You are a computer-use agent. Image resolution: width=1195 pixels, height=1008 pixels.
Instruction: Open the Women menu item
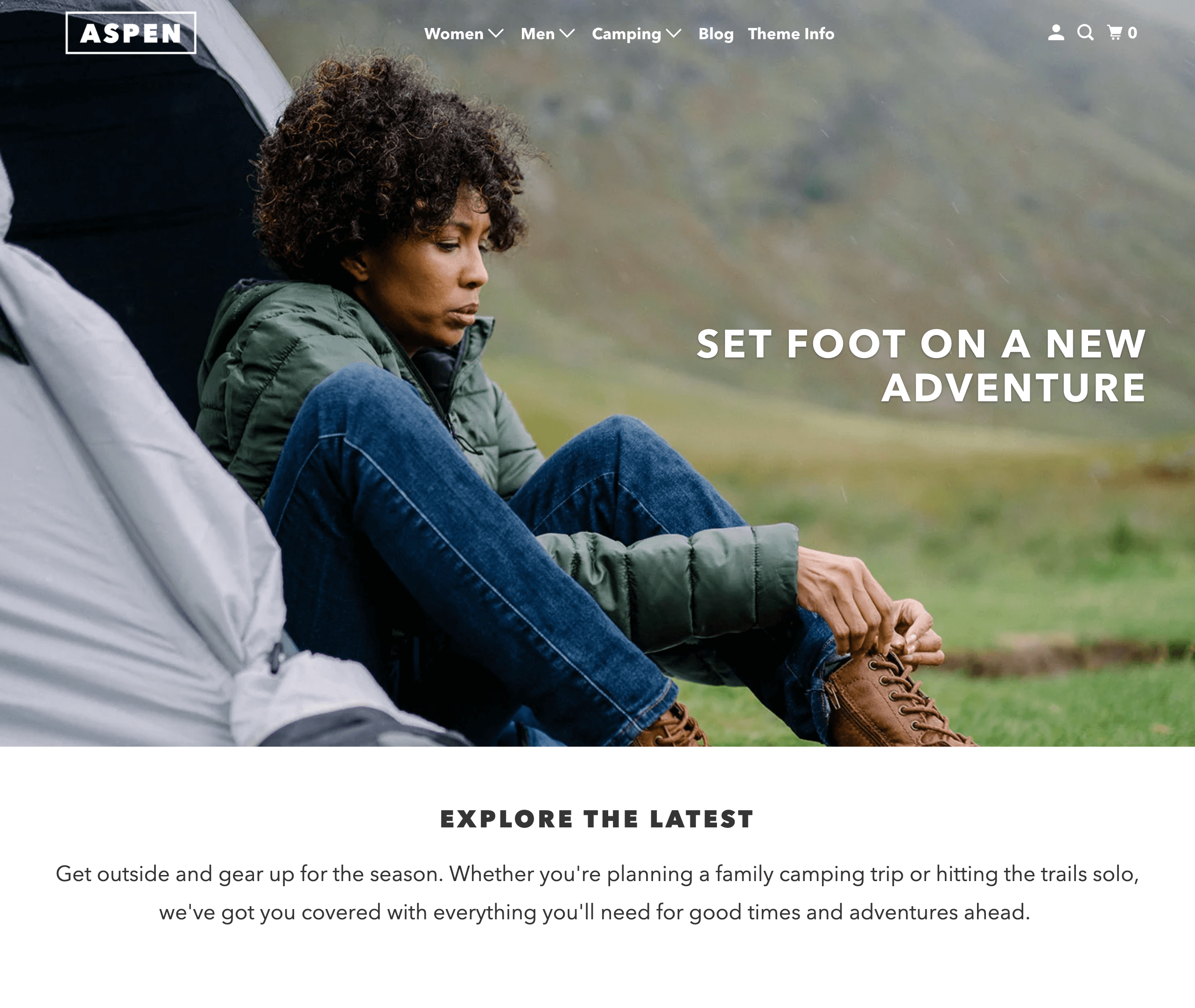[x=454, y=34]
